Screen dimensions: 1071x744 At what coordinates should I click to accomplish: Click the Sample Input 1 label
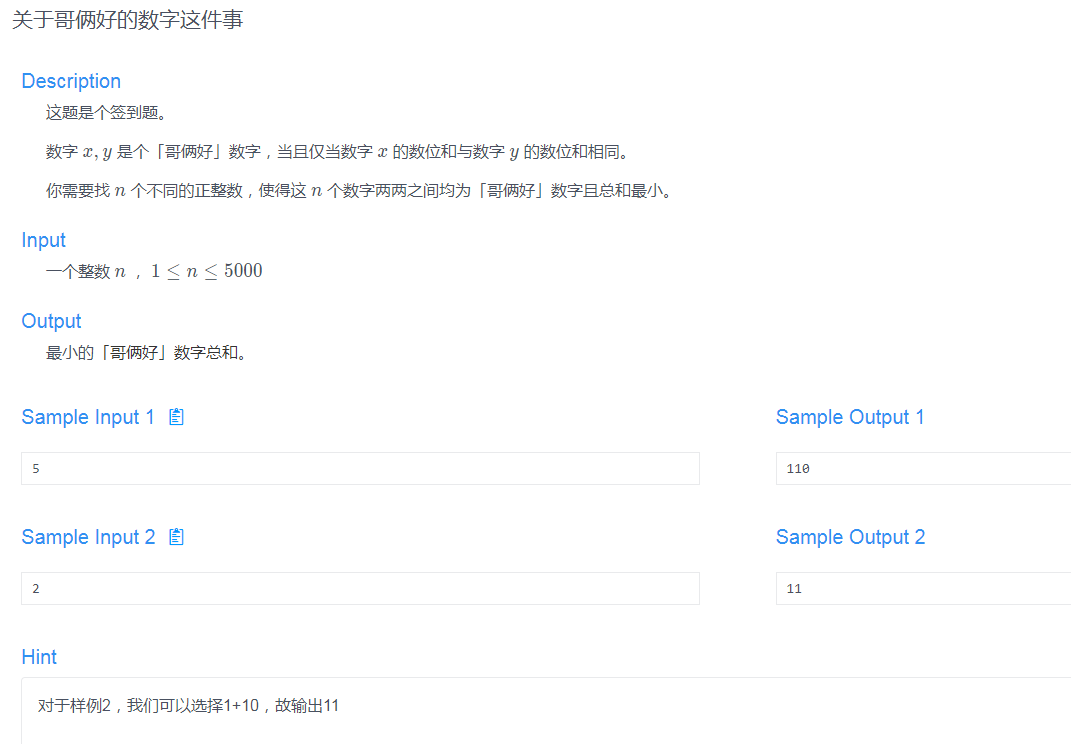point(88,417)
